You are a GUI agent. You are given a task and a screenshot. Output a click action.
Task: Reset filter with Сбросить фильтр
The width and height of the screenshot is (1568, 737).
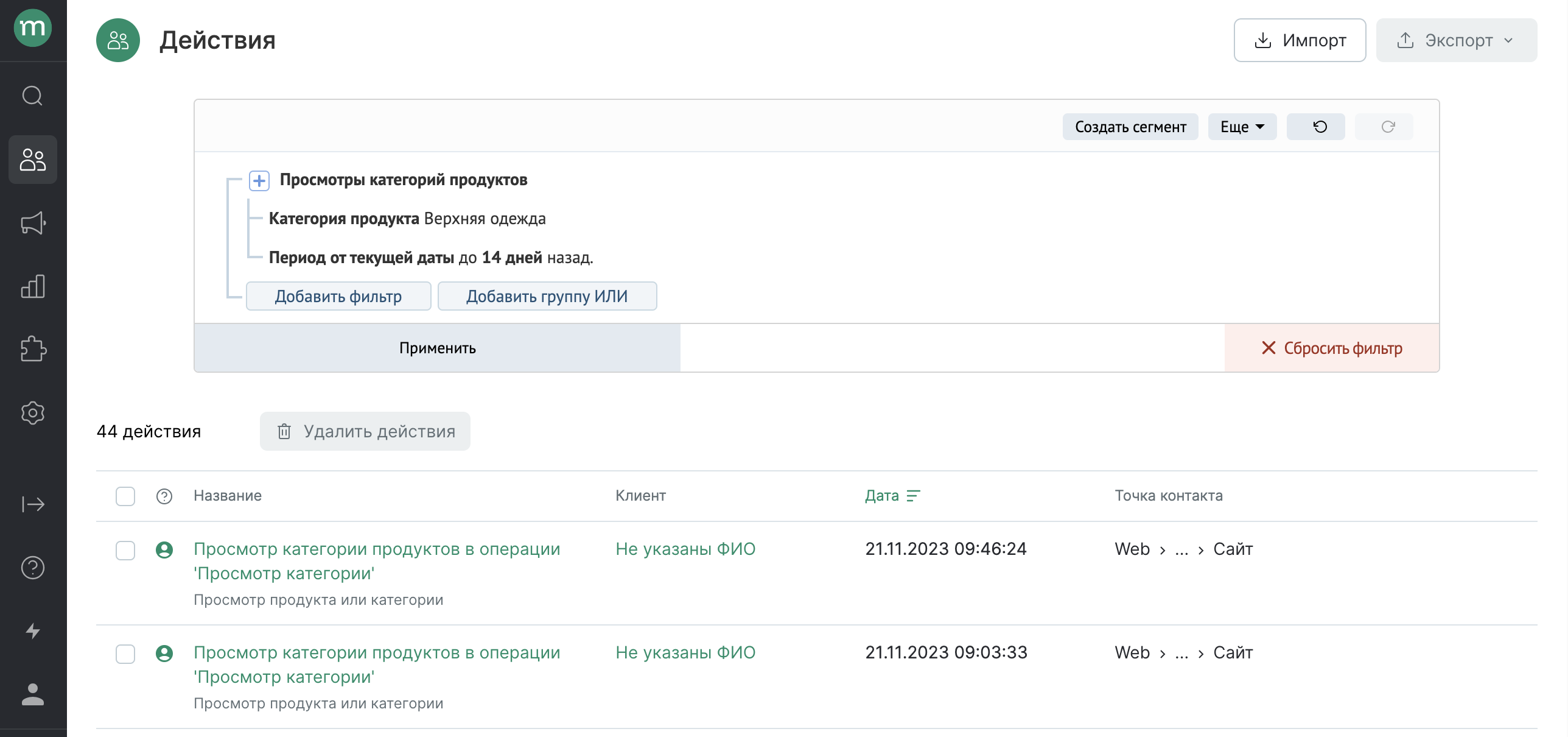click(1332, 348)
